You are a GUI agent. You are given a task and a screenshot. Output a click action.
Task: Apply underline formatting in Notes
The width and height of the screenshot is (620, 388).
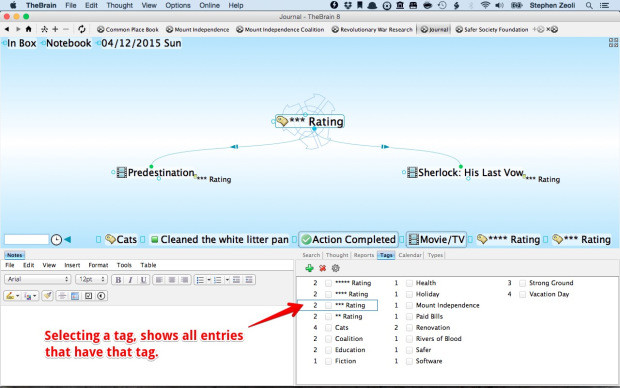(x=144, y=280)
